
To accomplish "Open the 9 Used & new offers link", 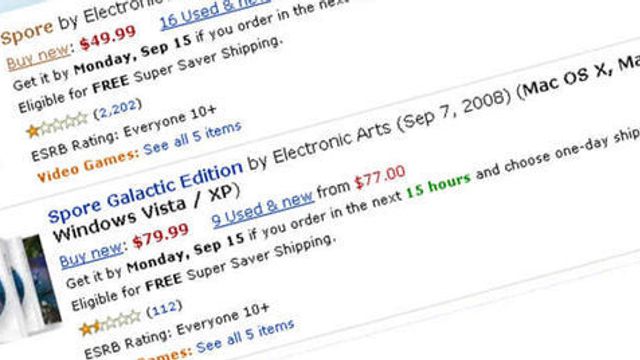I will point(263,209).
